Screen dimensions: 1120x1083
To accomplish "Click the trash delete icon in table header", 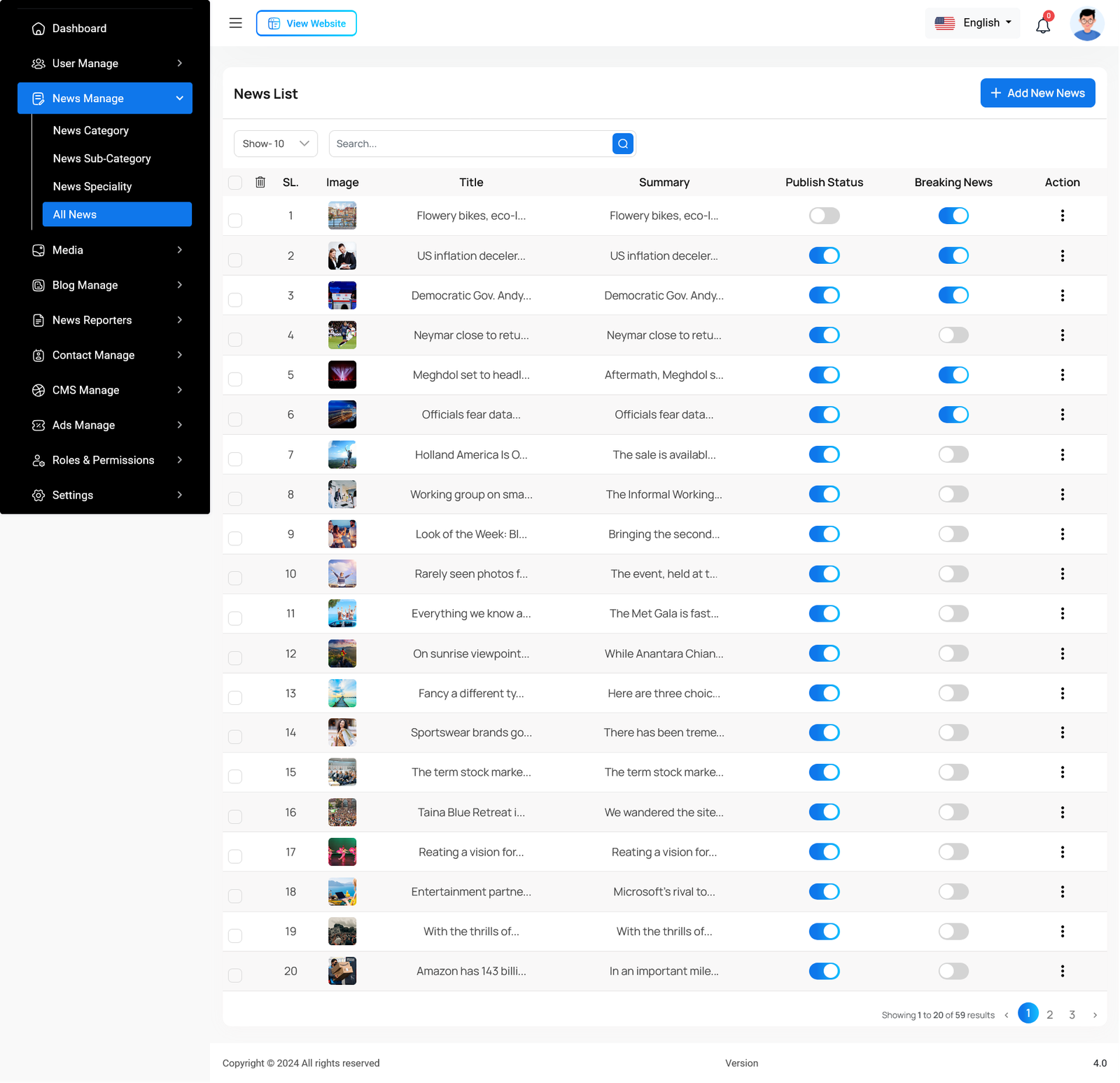I will tap(260, 182).
